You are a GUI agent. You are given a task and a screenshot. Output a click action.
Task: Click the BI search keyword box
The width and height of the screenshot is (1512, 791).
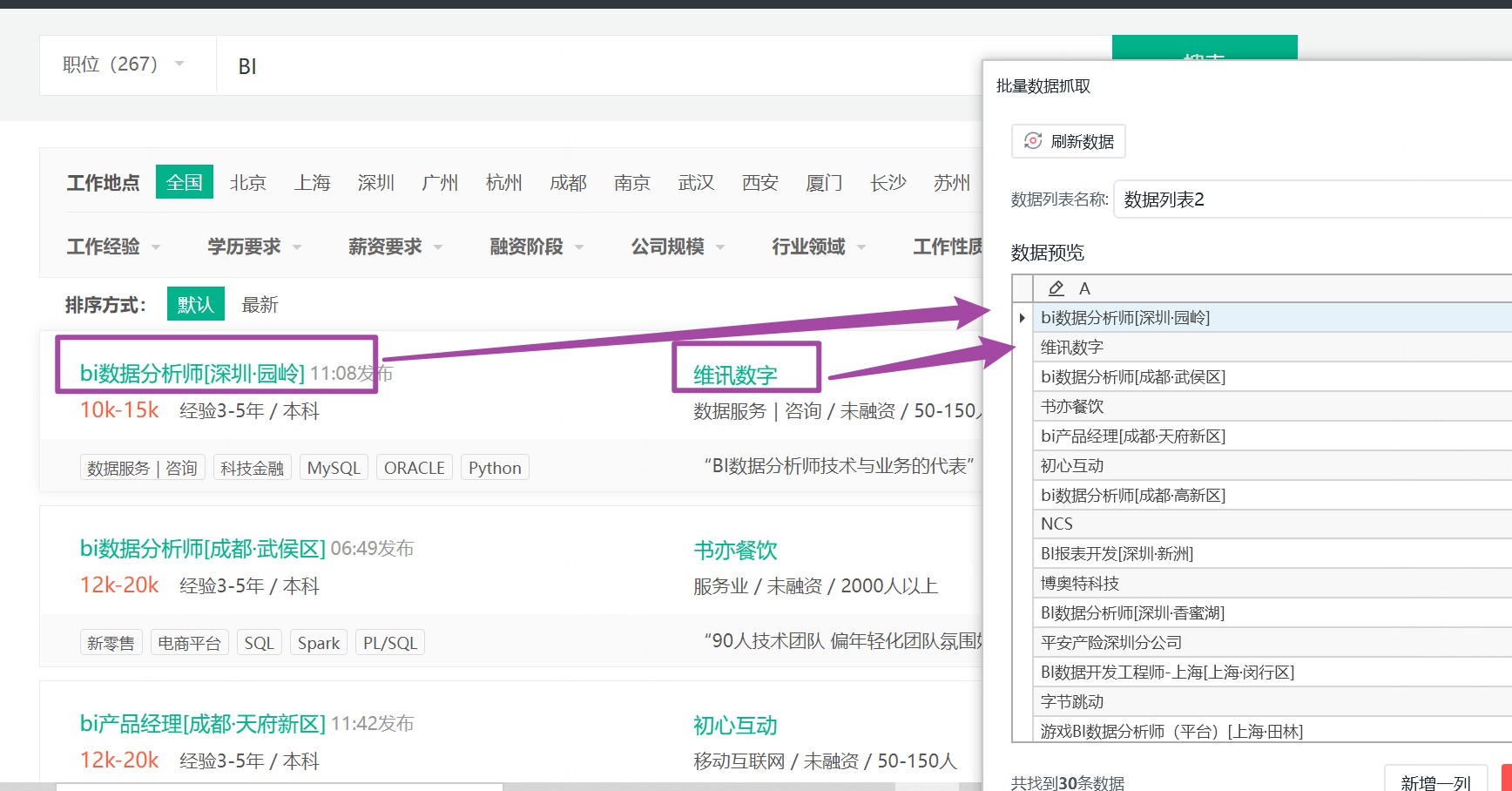[601, 66]
